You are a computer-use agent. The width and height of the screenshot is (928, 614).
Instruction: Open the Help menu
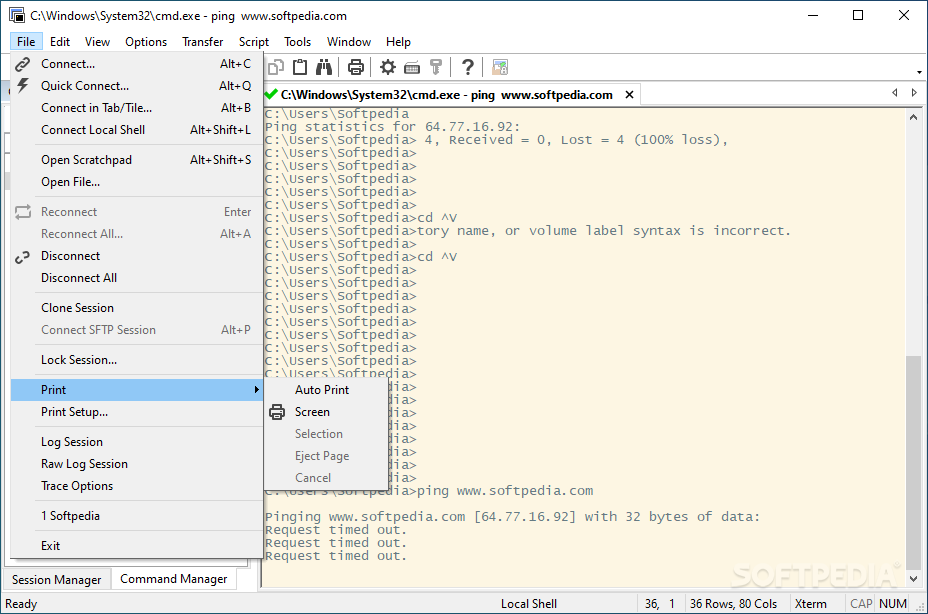[x=398, y=41]
